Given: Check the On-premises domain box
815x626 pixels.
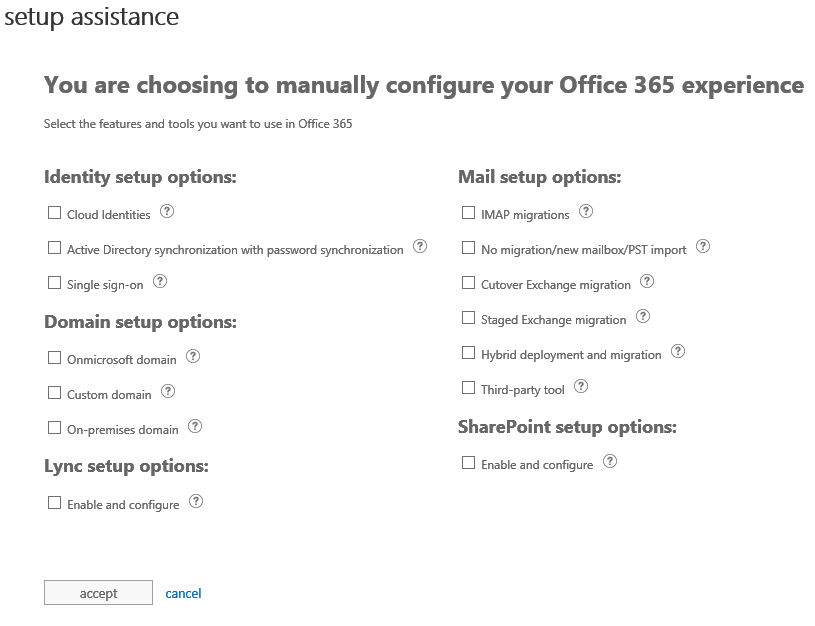Looking at the screenshot, I should (x=55, y=428).
